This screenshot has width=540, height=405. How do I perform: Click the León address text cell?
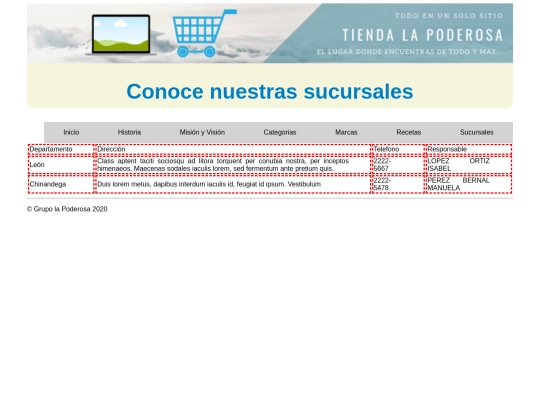(233, 165)
